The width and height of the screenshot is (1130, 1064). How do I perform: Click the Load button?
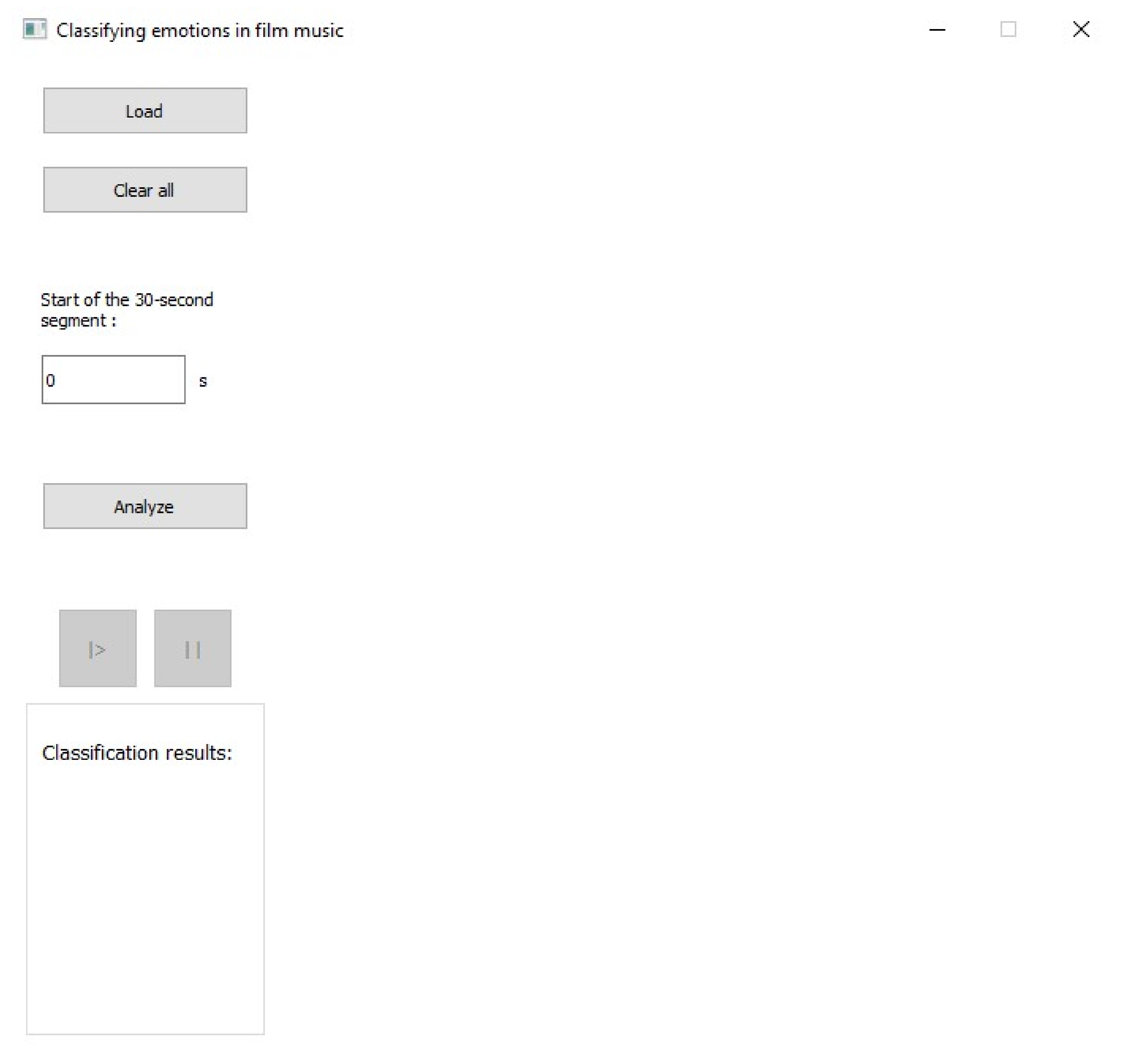click(x=145, y=111)
